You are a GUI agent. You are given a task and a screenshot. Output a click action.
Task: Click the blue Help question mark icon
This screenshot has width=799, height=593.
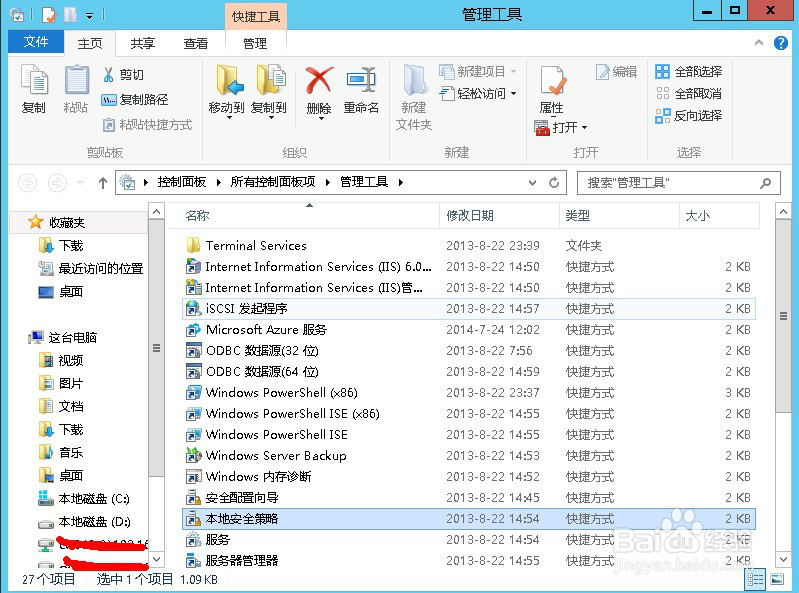click(780, 43)
